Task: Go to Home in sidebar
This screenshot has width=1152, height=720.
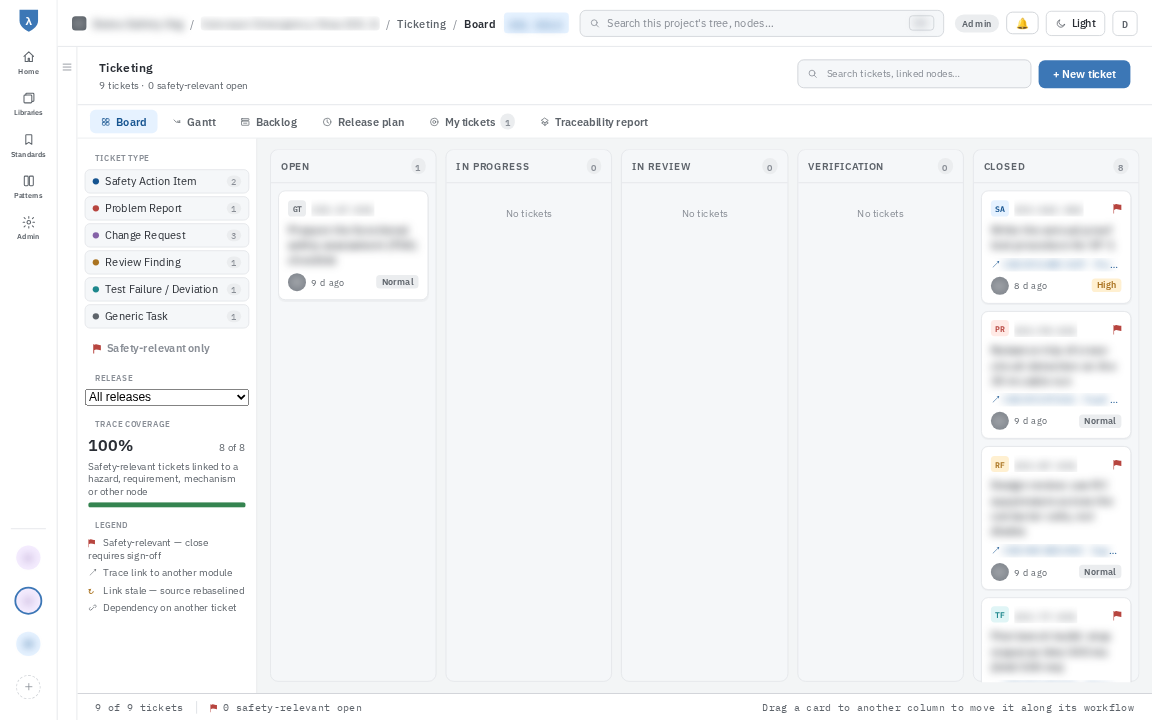Action: click(x=28, y=62)
